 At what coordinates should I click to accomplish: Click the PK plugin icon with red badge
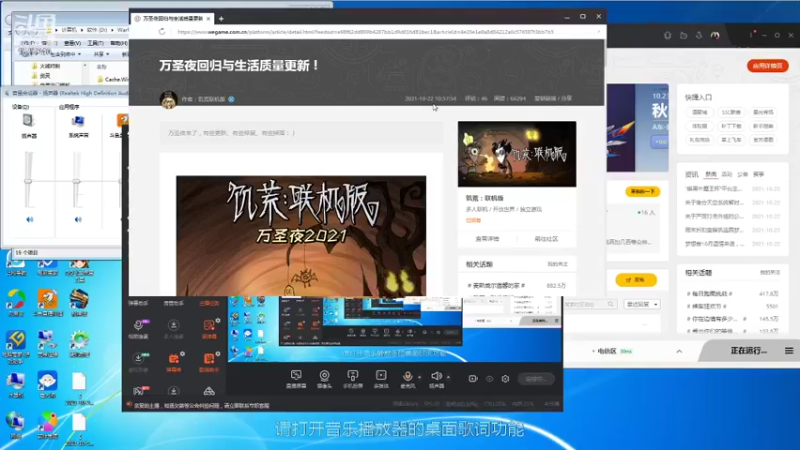coord(139,391)
